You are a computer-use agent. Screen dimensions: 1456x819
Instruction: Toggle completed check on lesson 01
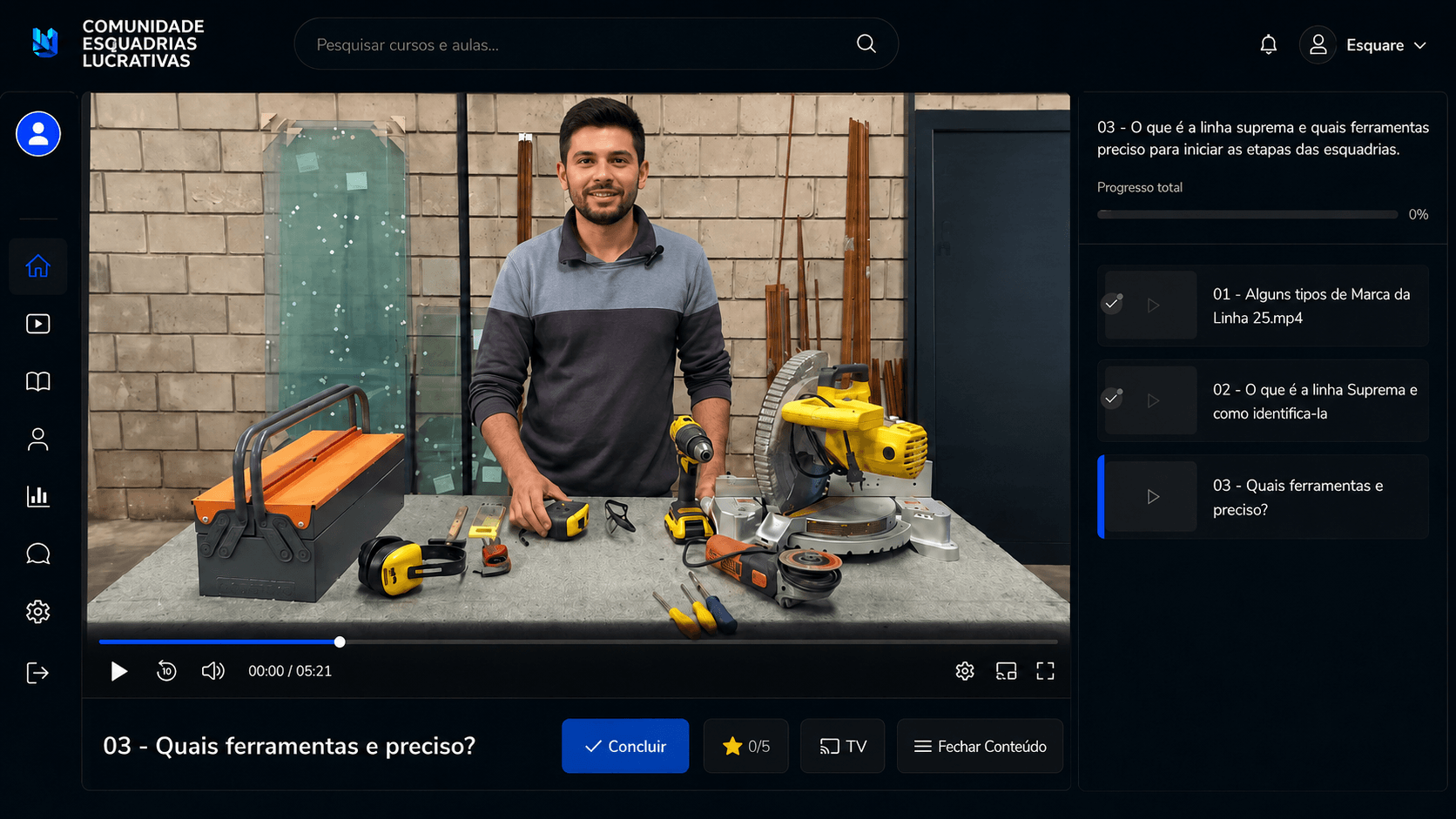[x=1112, y=304]
